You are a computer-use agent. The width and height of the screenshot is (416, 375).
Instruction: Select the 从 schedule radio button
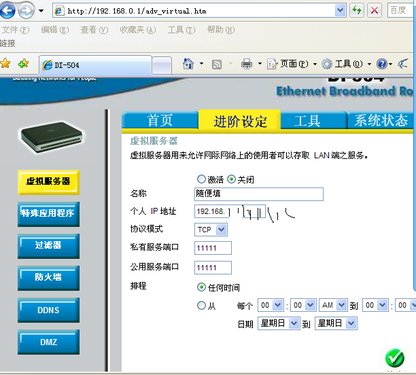pyautogui.click(x=201, y=305)
